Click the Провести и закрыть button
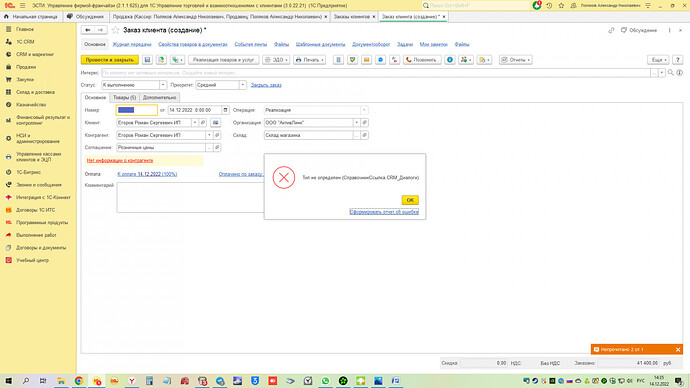 coord(110,60)
